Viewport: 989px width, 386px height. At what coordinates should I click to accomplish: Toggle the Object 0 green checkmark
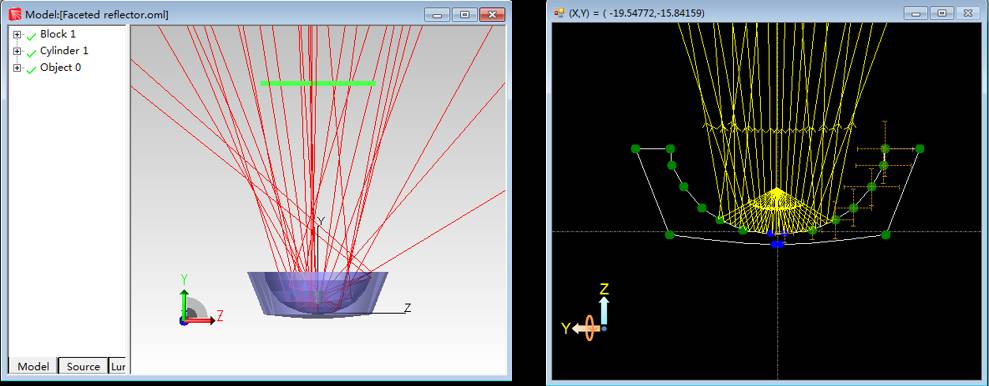click(x=30, y=69)
